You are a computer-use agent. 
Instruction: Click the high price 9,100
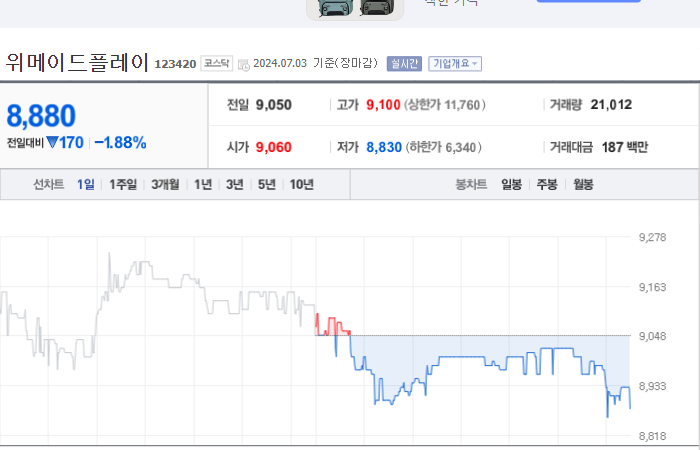(x=383, y=105)
